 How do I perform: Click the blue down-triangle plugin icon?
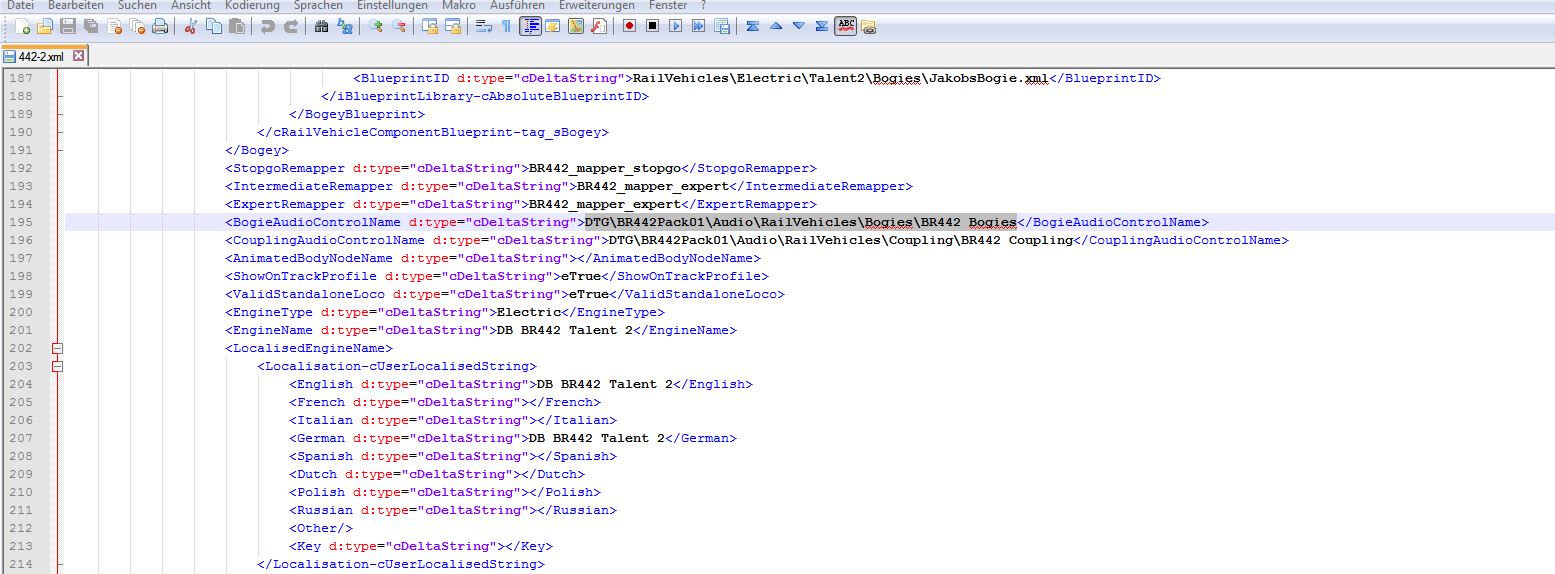coord(798,26)
